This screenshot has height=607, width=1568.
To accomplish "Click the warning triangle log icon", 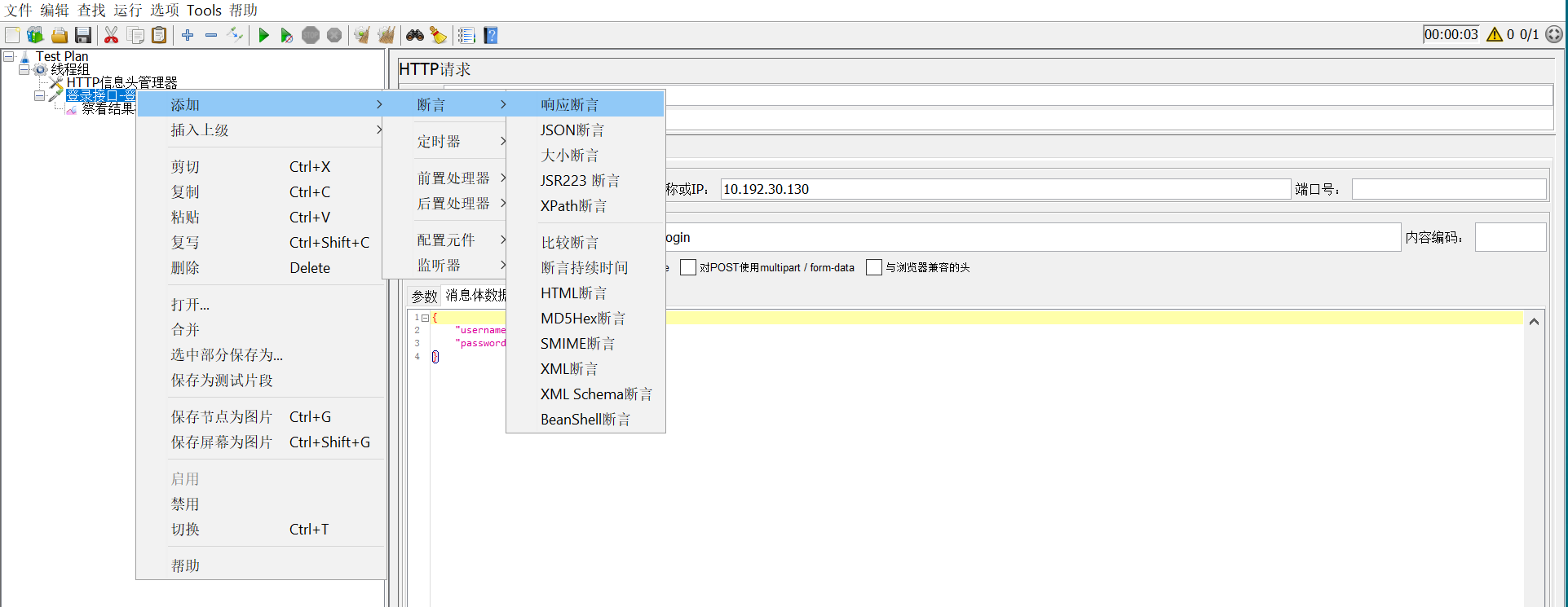I will point(1495,34).
